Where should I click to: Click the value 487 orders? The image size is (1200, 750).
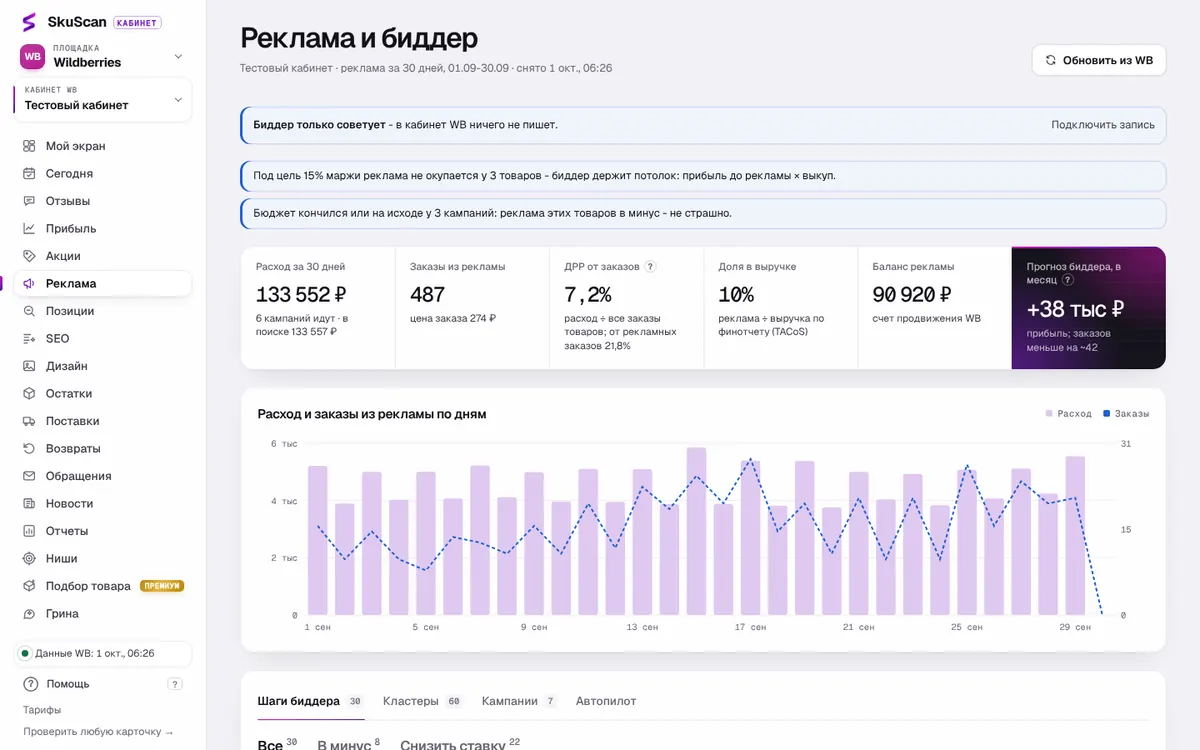pos(428,295)
